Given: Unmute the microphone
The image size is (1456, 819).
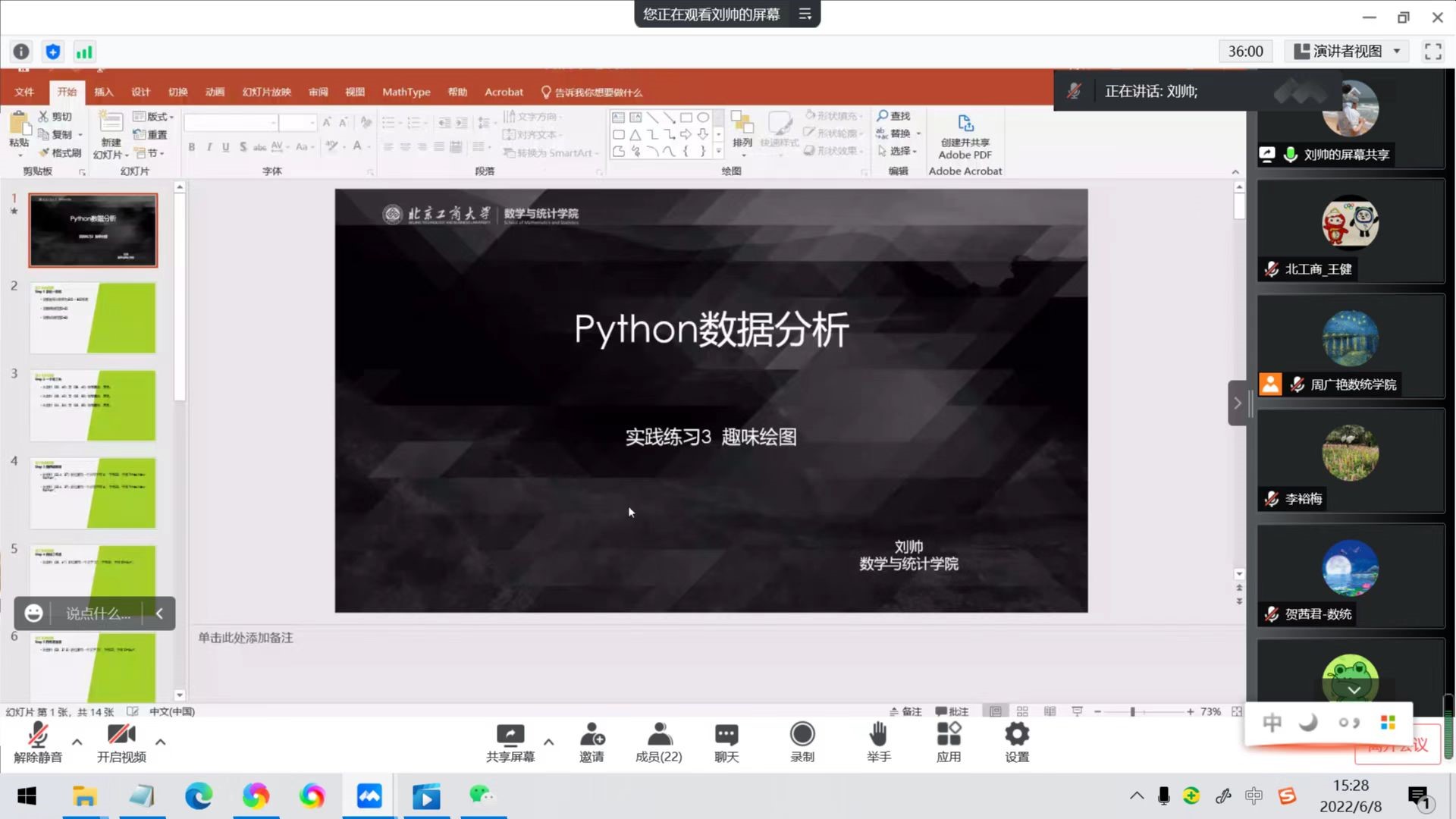Looking at the screenshot, I should pyautogui.click(x=38, y=735).
